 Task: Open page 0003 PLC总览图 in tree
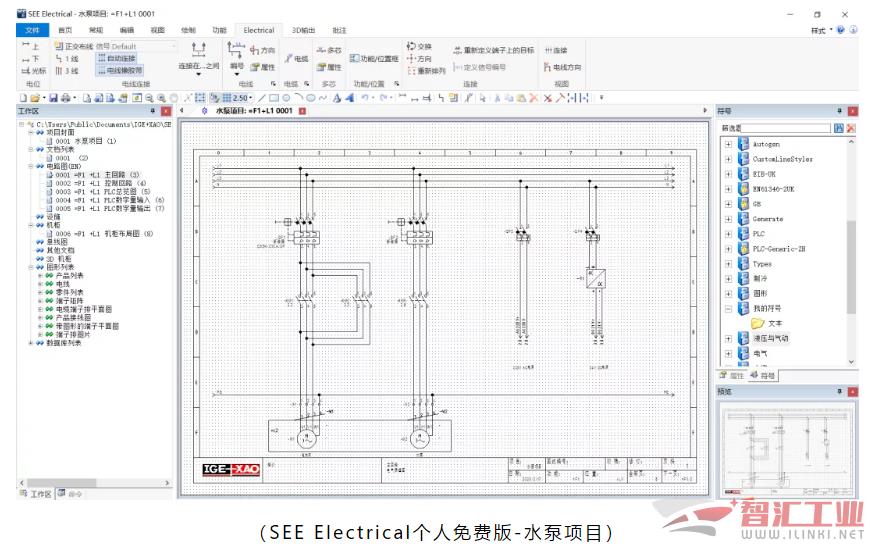click(103, 192)
